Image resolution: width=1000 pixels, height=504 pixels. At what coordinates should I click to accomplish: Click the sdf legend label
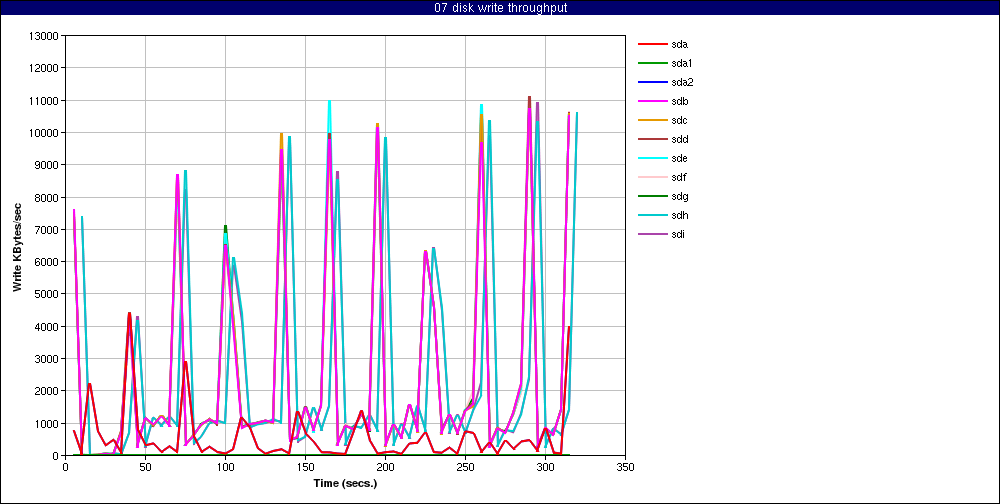pos(678,177)
